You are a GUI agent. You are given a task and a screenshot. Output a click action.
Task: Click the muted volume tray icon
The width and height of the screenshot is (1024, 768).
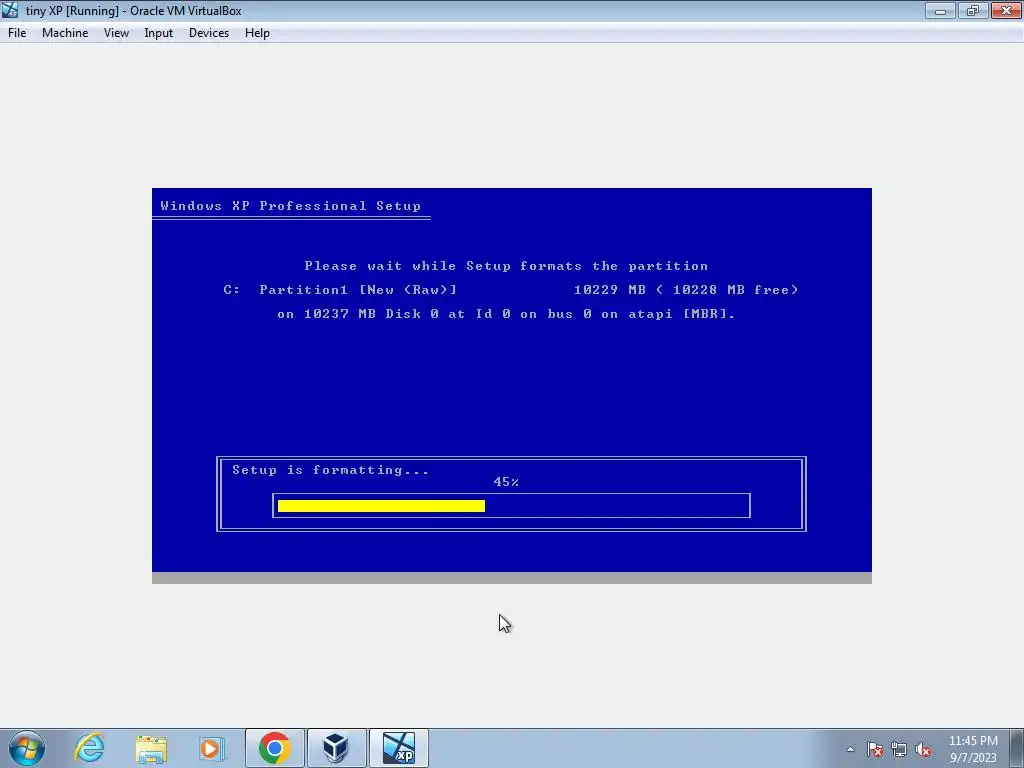pyautogui.click(x=923, y=749)
